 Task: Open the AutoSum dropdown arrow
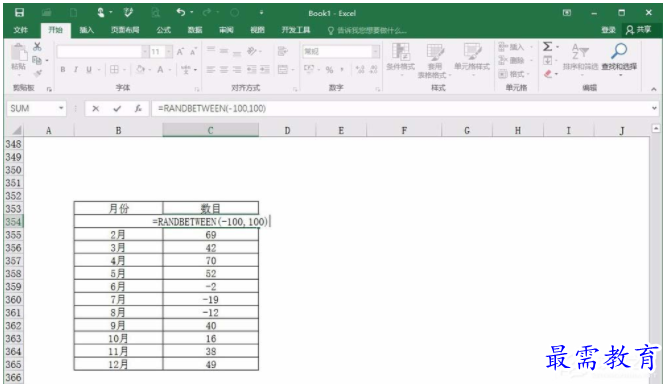(x=558, y=46)
